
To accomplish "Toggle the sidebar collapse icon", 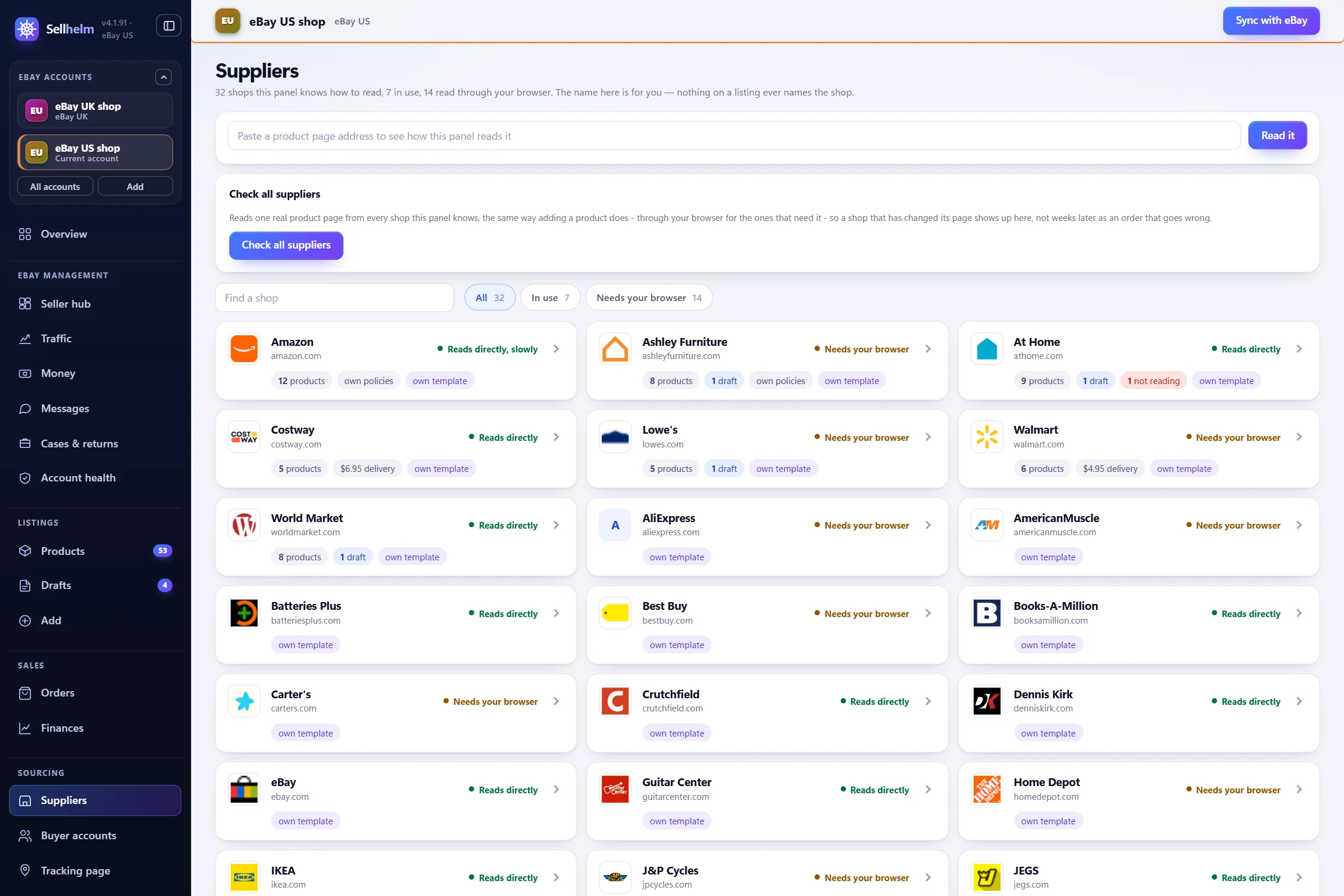I will (168, 26).
